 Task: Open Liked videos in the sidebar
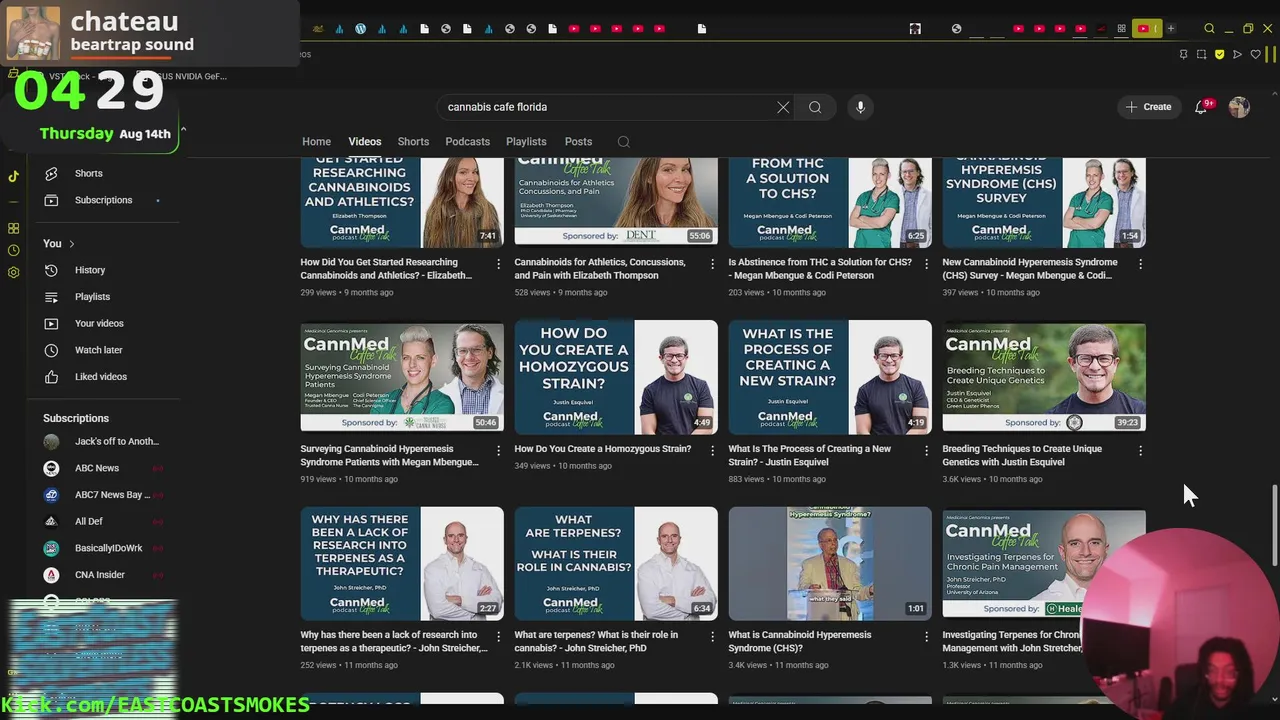100,377
